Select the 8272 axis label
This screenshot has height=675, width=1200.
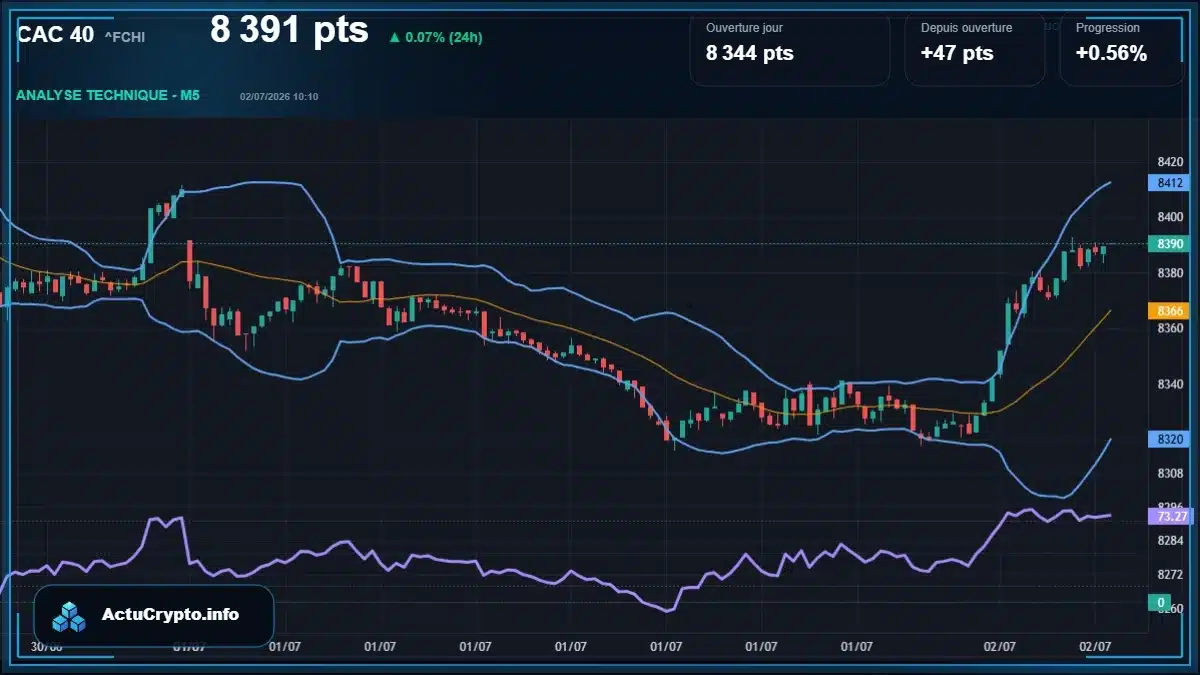pyautogui.click(x=1170, y=575)
